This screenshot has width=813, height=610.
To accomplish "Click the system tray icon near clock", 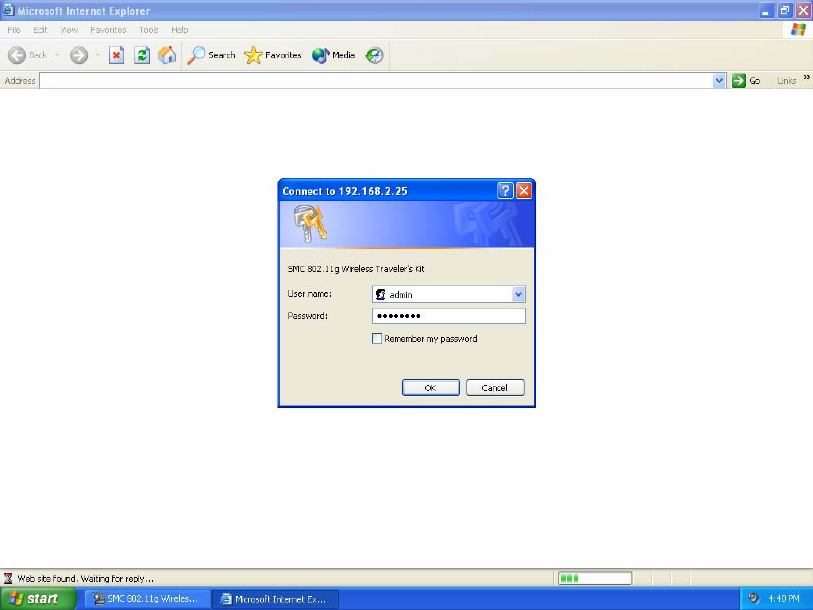I will pos(753,598).
